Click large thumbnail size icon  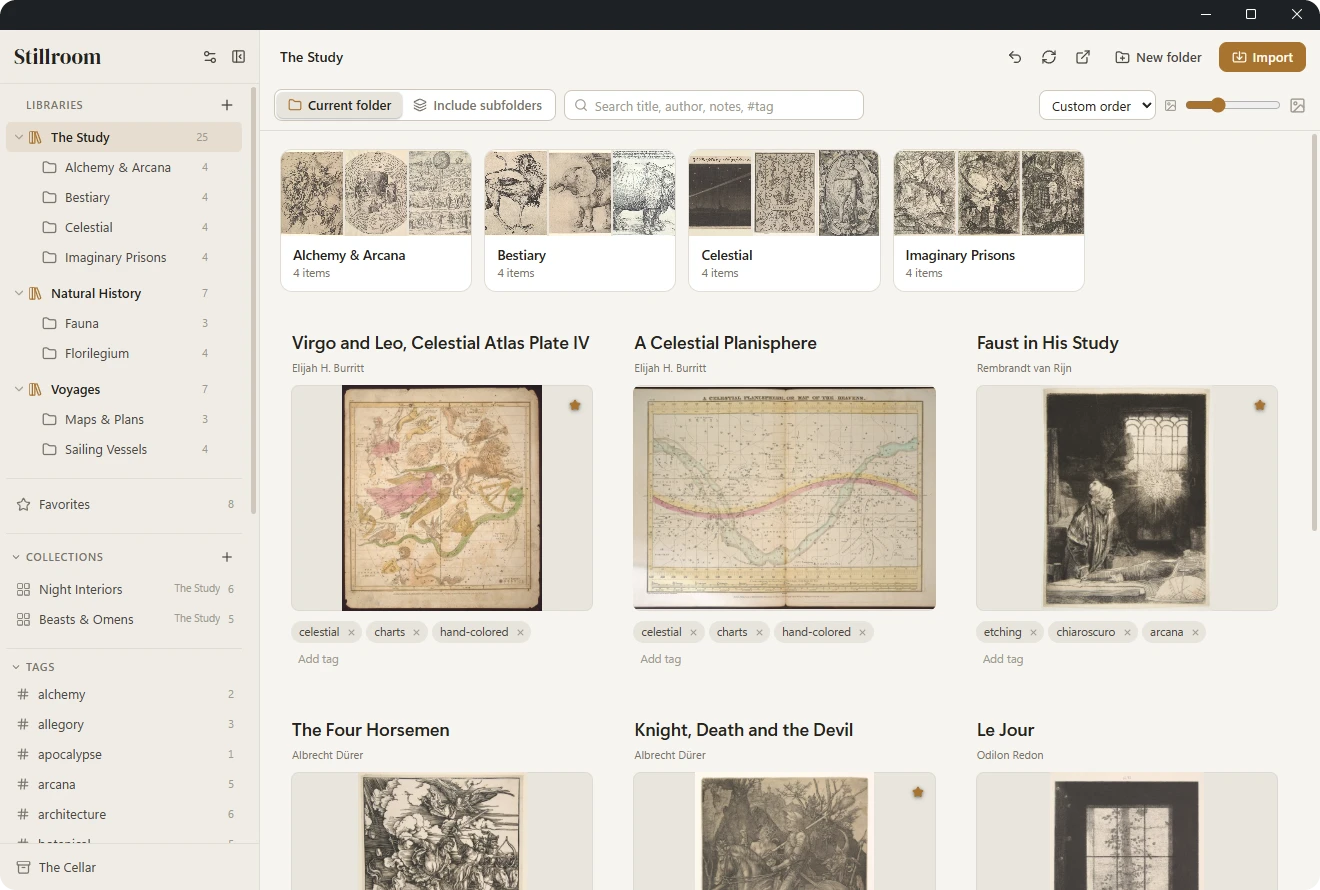click(x=1297, y=106)
